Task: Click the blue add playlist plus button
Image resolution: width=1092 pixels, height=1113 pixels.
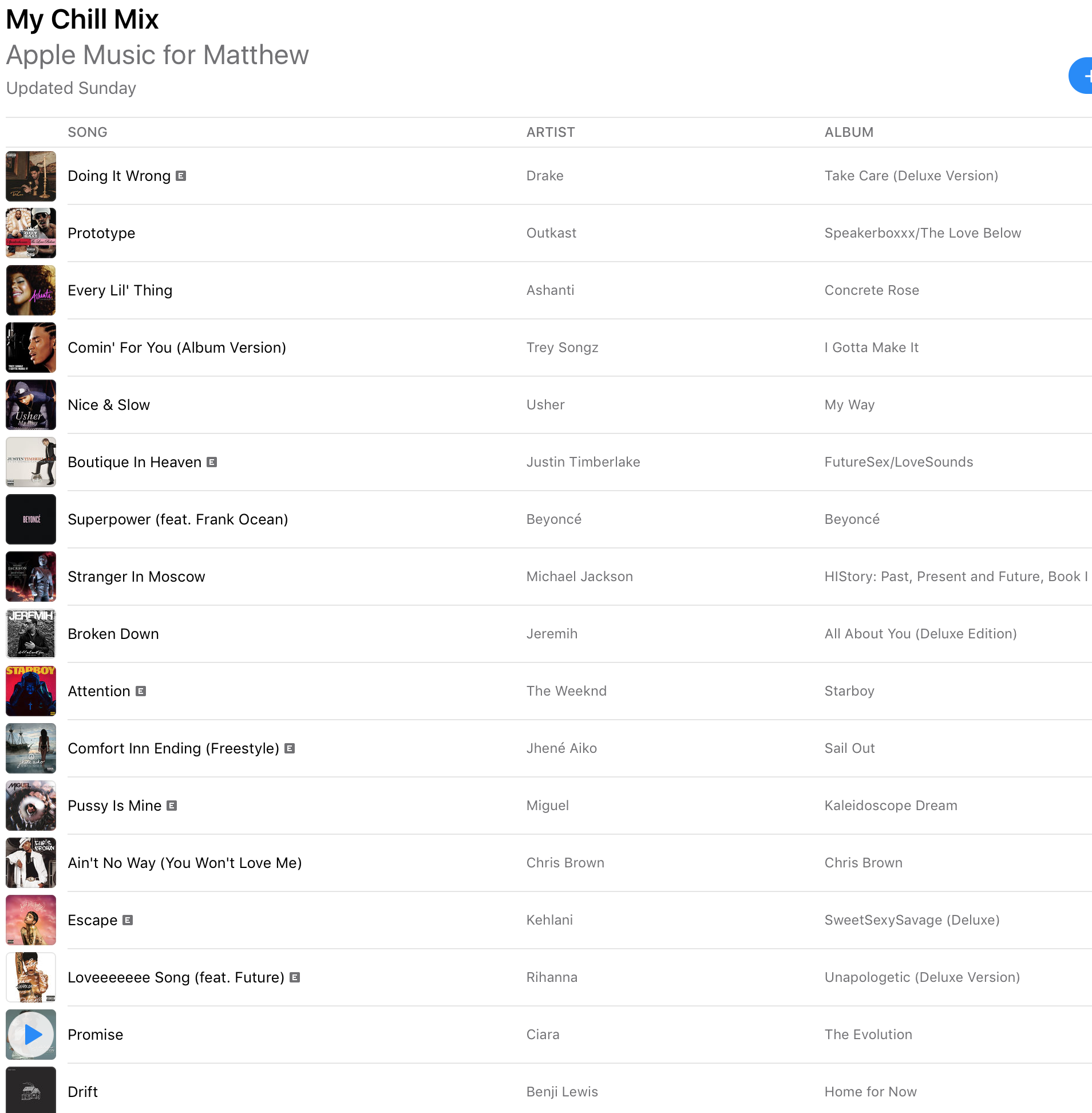Action: tap(1081, 76)
